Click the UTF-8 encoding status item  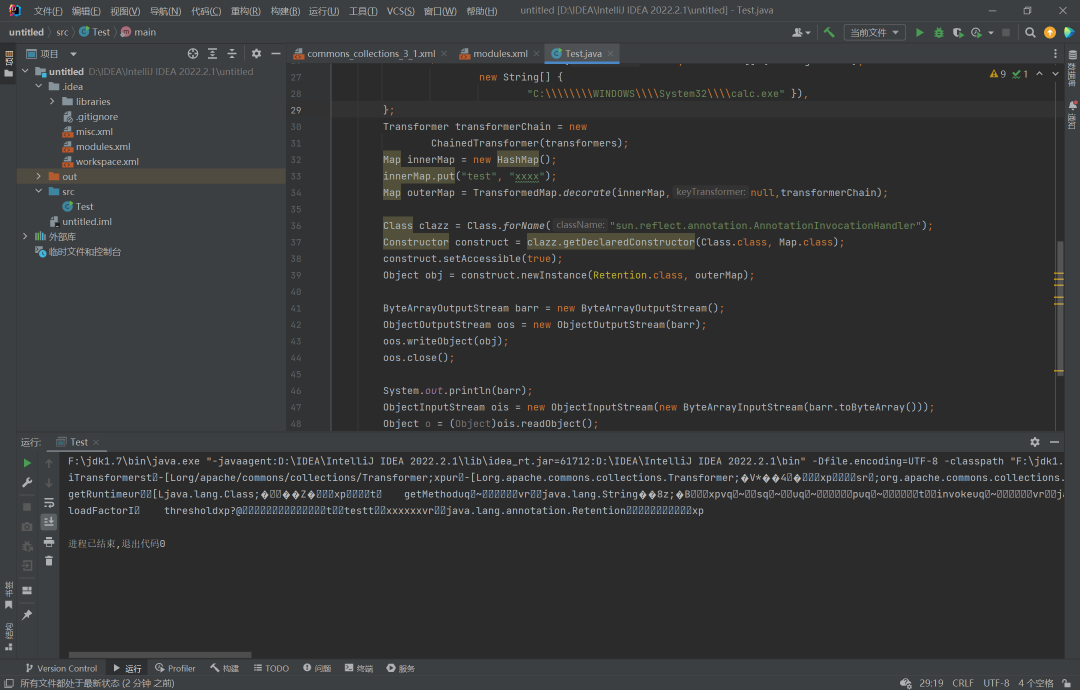(x=996, y=683)
